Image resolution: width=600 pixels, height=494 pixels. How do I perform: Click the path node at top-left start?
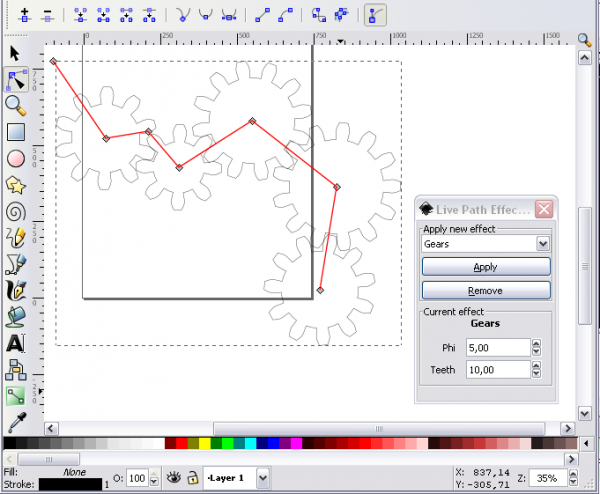tap(53, 61)
